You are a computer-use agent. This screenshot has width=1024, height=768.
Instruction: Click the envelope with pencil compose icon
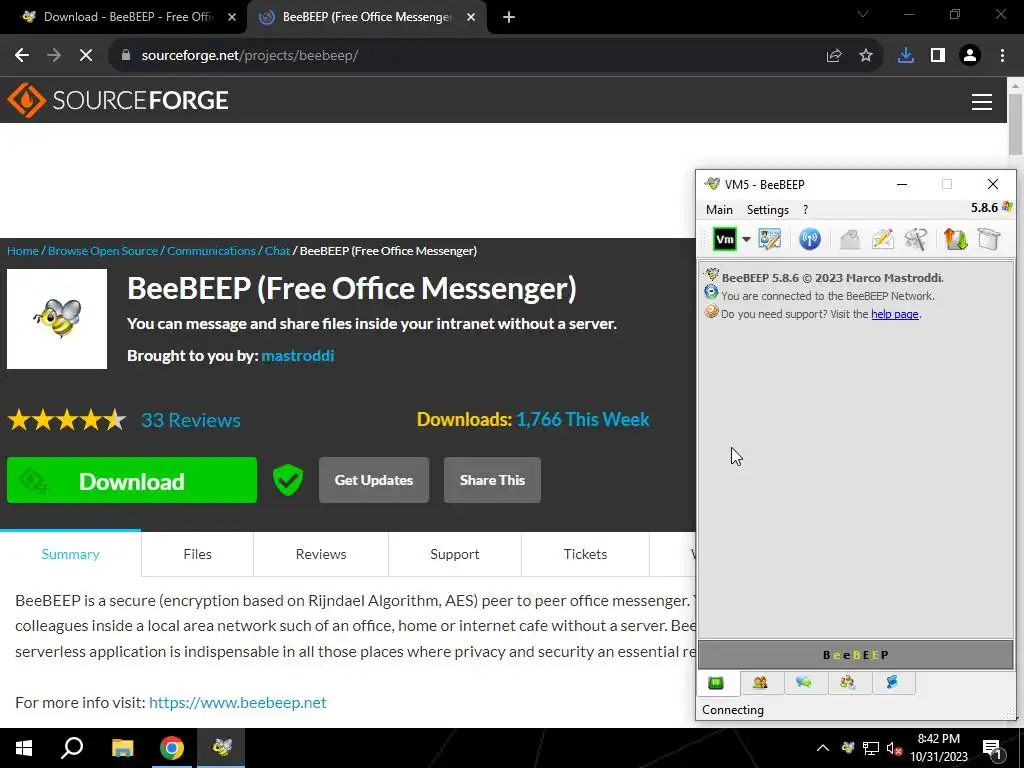(883, 239)
